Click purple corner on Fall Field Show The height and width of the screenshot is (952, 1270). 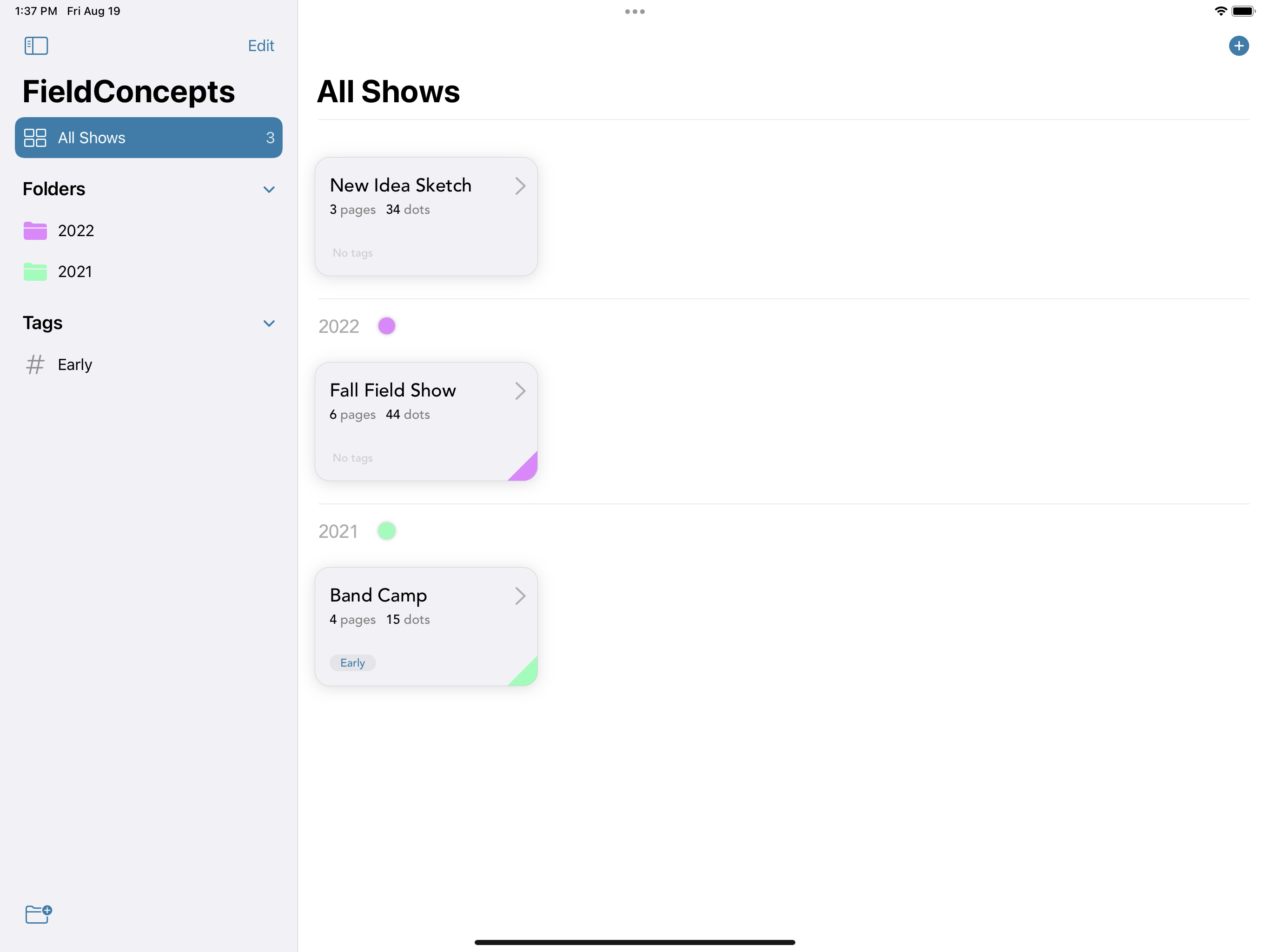click(527, 470)
